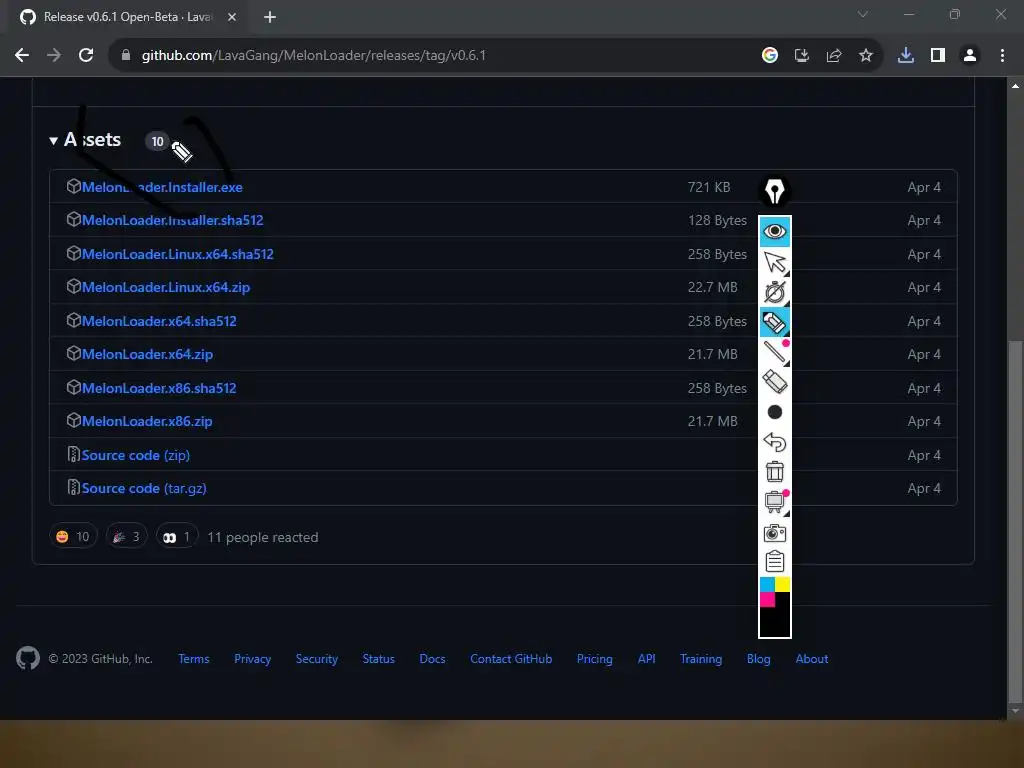Pick the magenta color swatch
The height and width of the screenshot is (768, 1024).
[x=767, y=600]
